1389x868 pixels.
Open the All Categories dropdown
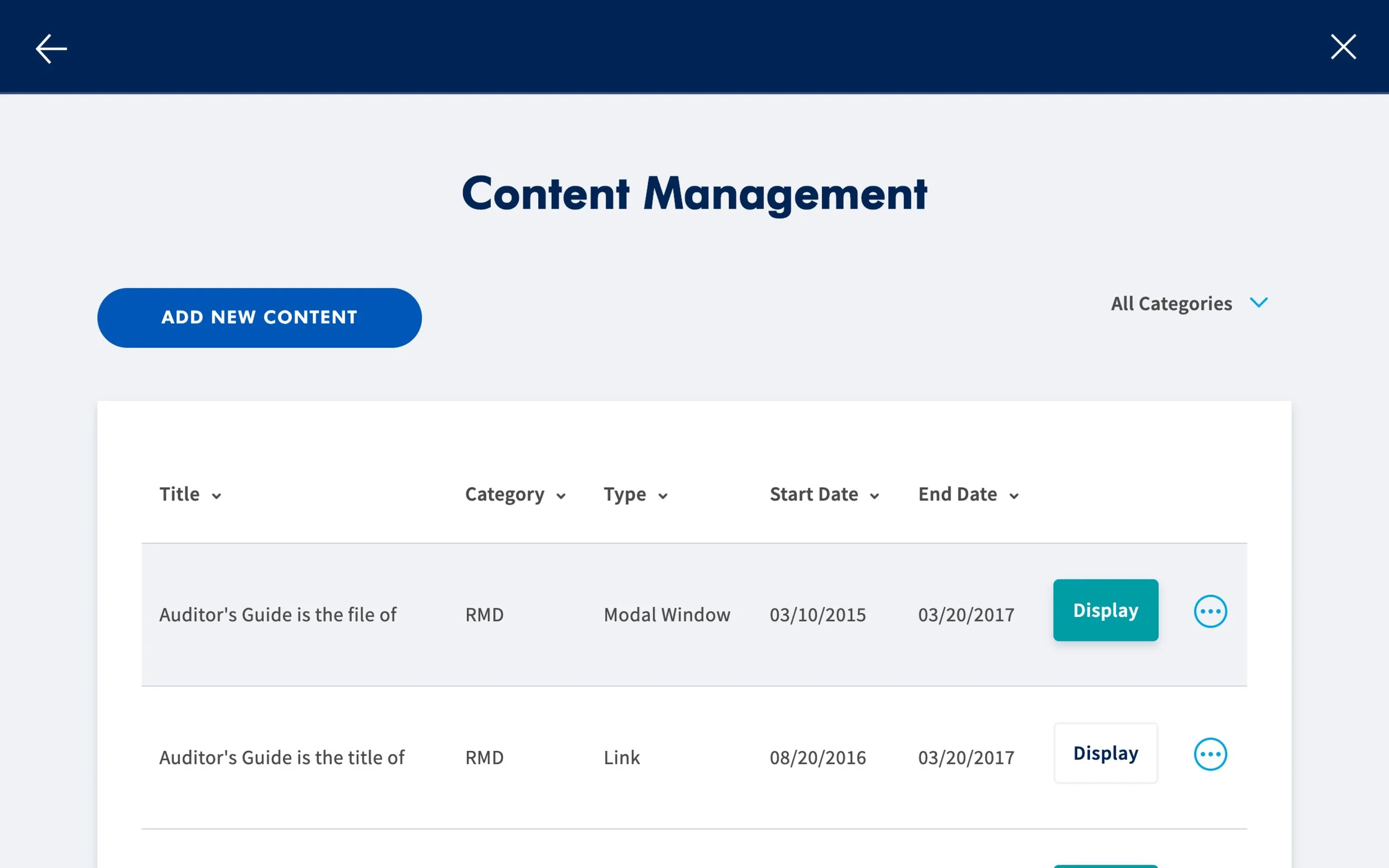point(1171,303)
